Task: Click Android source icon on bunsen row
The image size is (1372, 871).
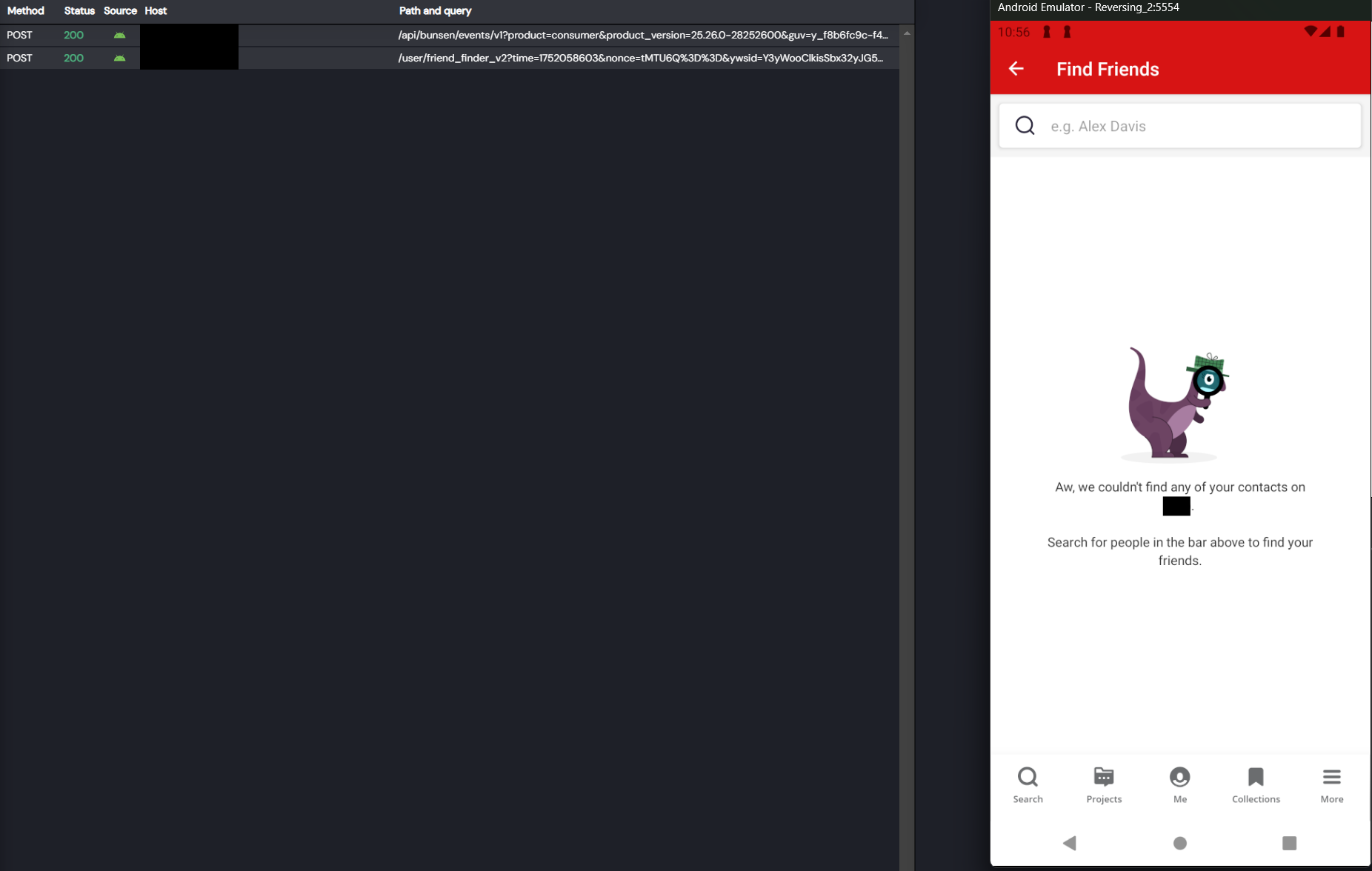Action: 119,36
